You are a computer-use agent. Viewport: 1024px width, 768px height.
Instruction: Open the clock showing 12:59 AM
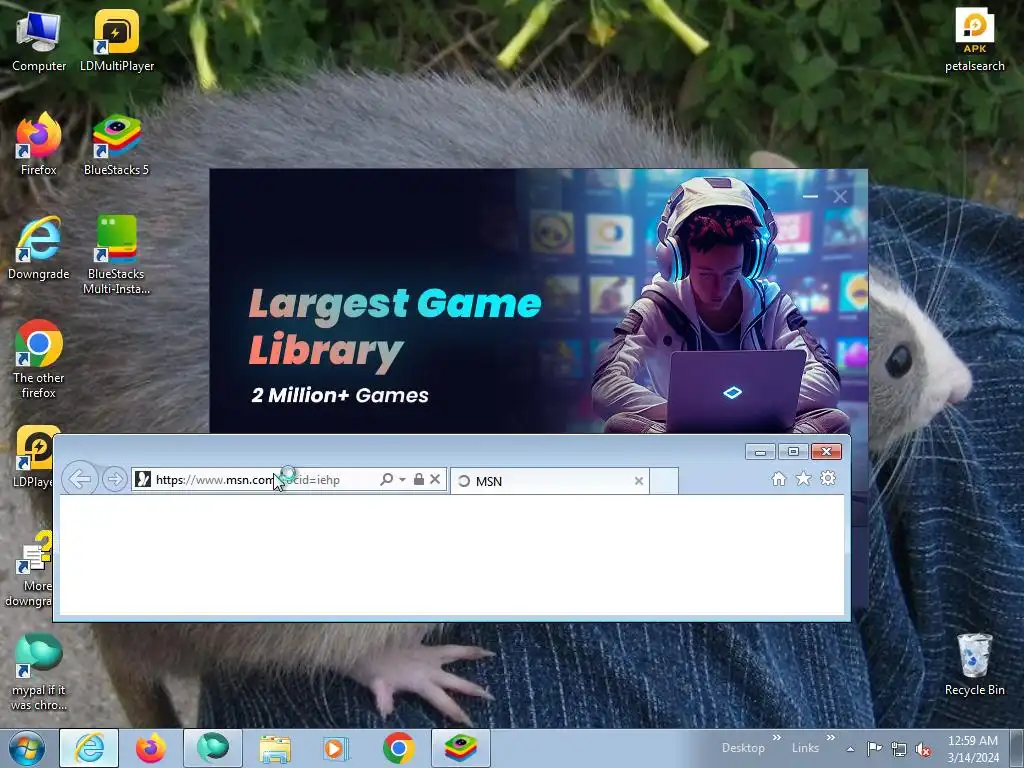tap(973, 749)
